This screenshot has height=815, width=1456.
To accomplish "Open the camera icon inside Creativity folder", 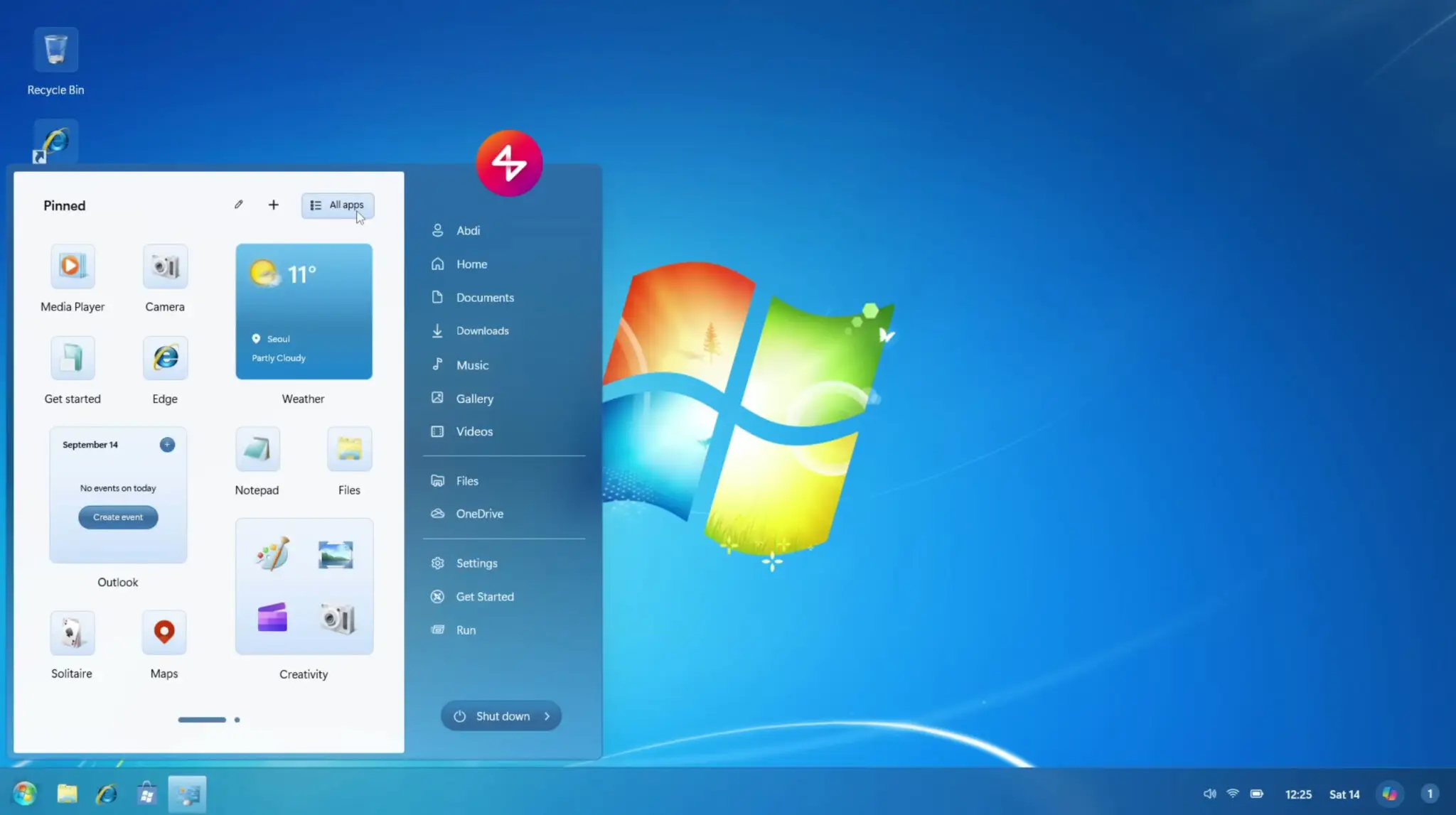I will tap(337, 618).
